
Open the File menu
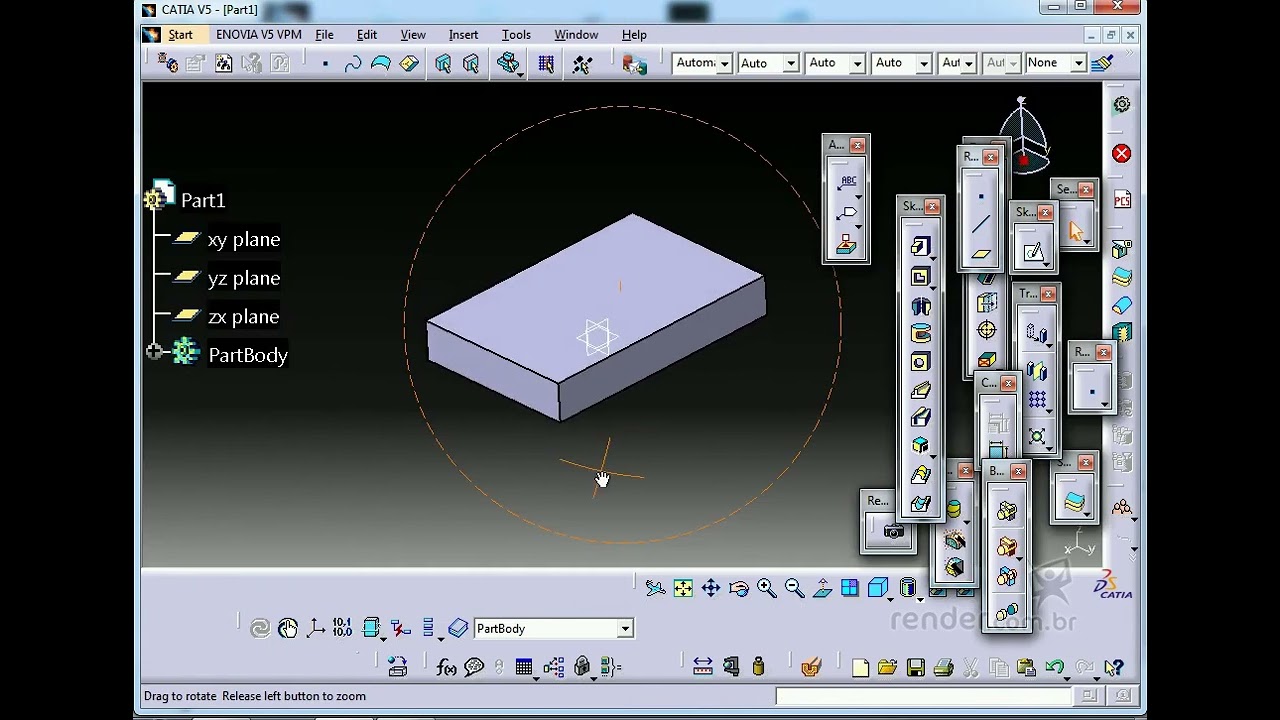pos(324,35)
